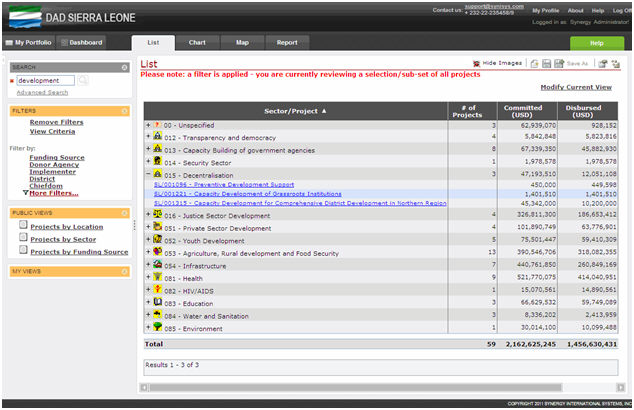Screen dimensions: 634x410
Task: Click the Water and Sanitation icon
Action: click(158, 315)
